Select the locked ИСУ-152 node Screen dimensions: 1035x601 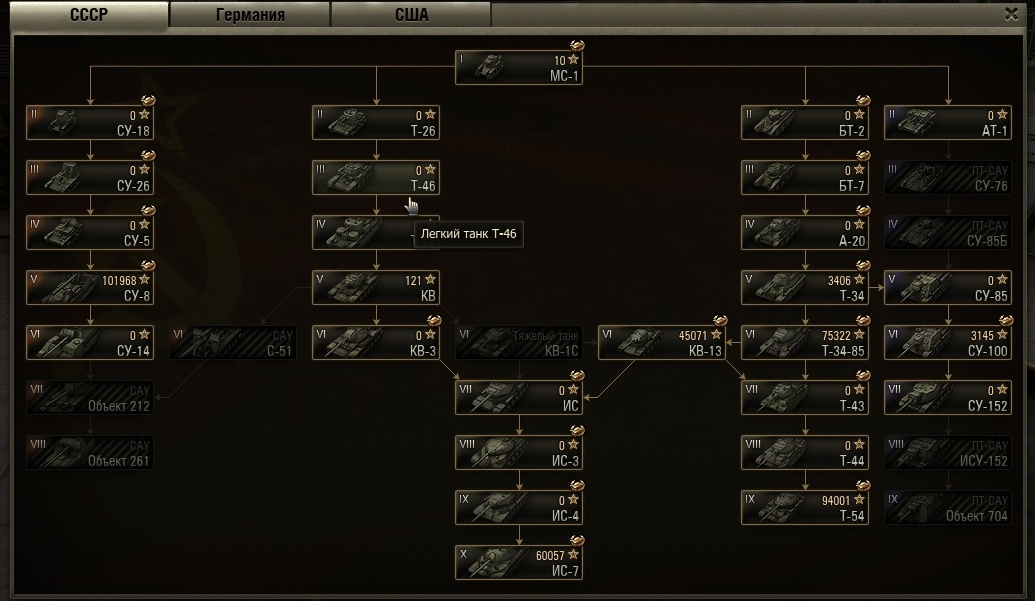(x=948, y=453)
